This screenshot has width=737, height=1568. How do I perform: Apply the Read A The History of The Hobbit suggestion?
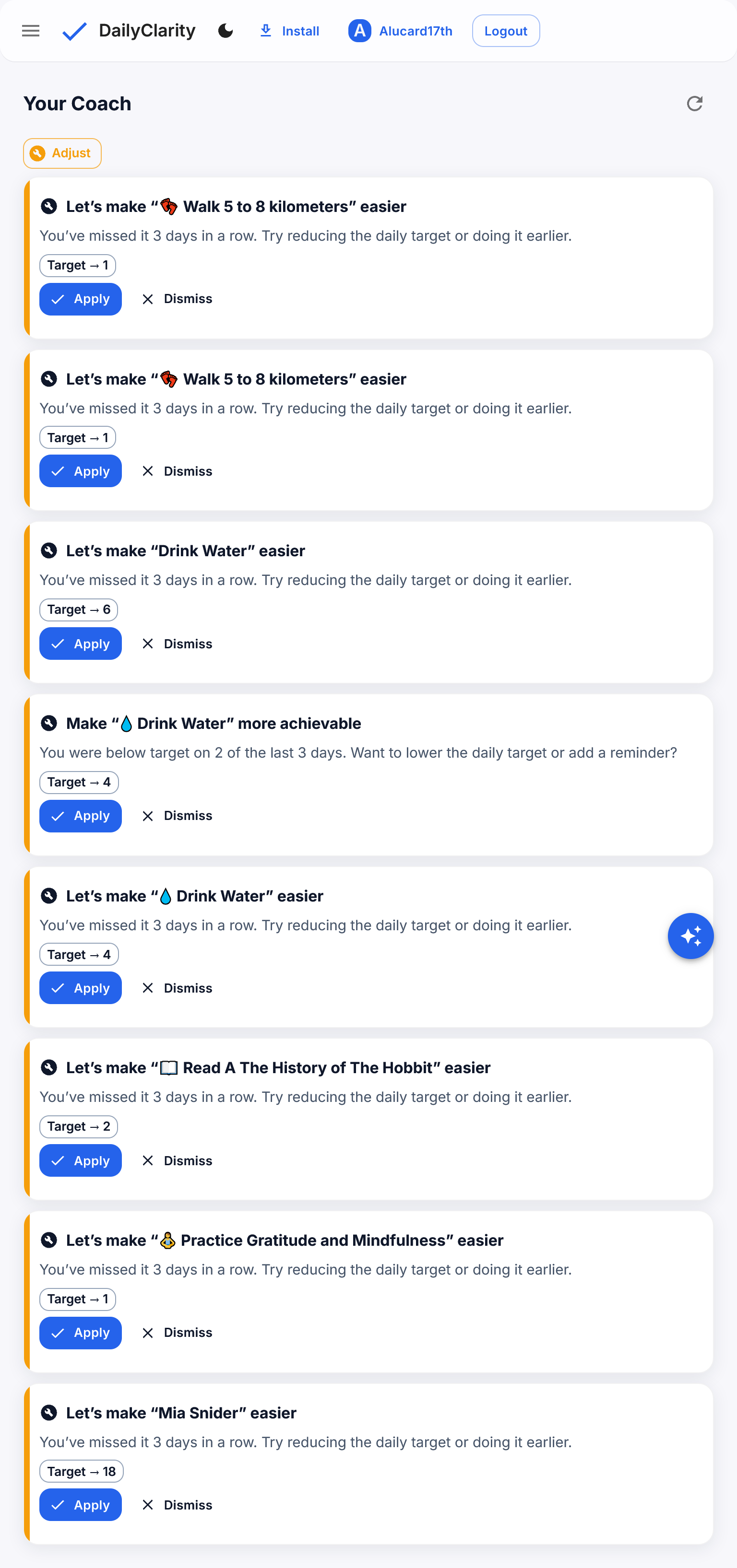coord(81,1160)
